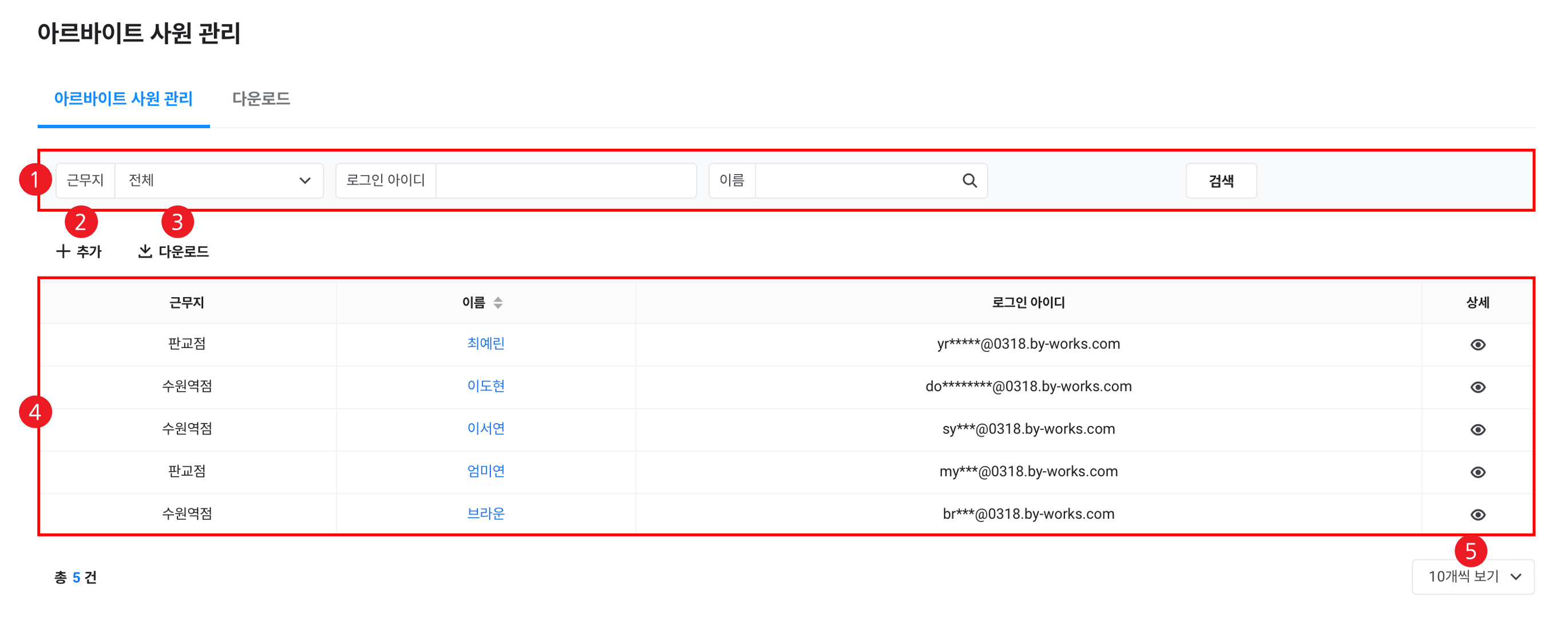Click the plus 추가 (add) icon
Image resolution: width=1568 pixels, height=624 pixels.
(63, 251)
